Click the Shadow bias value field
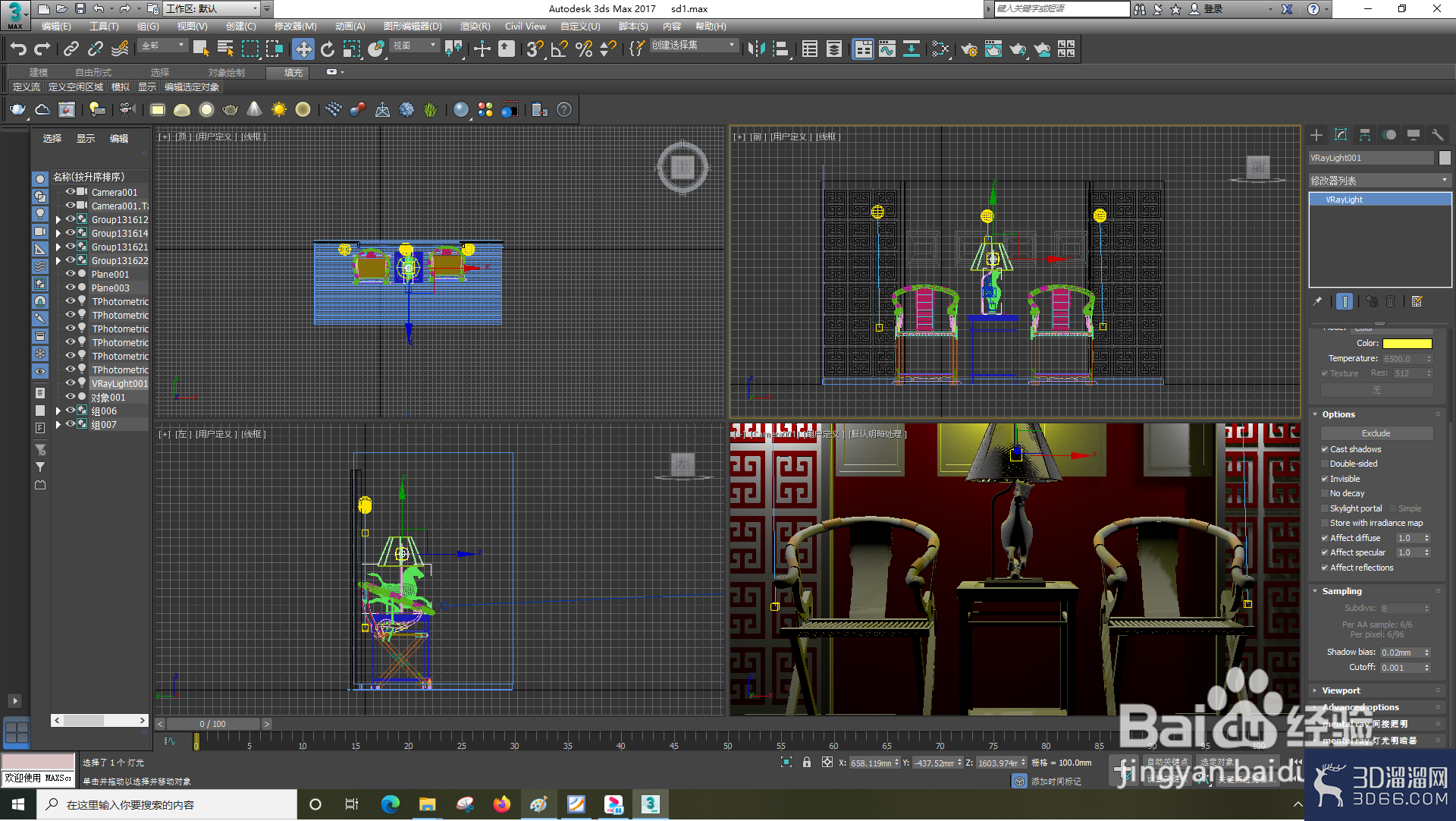The image size is (1456, 821). point(1401,653)
